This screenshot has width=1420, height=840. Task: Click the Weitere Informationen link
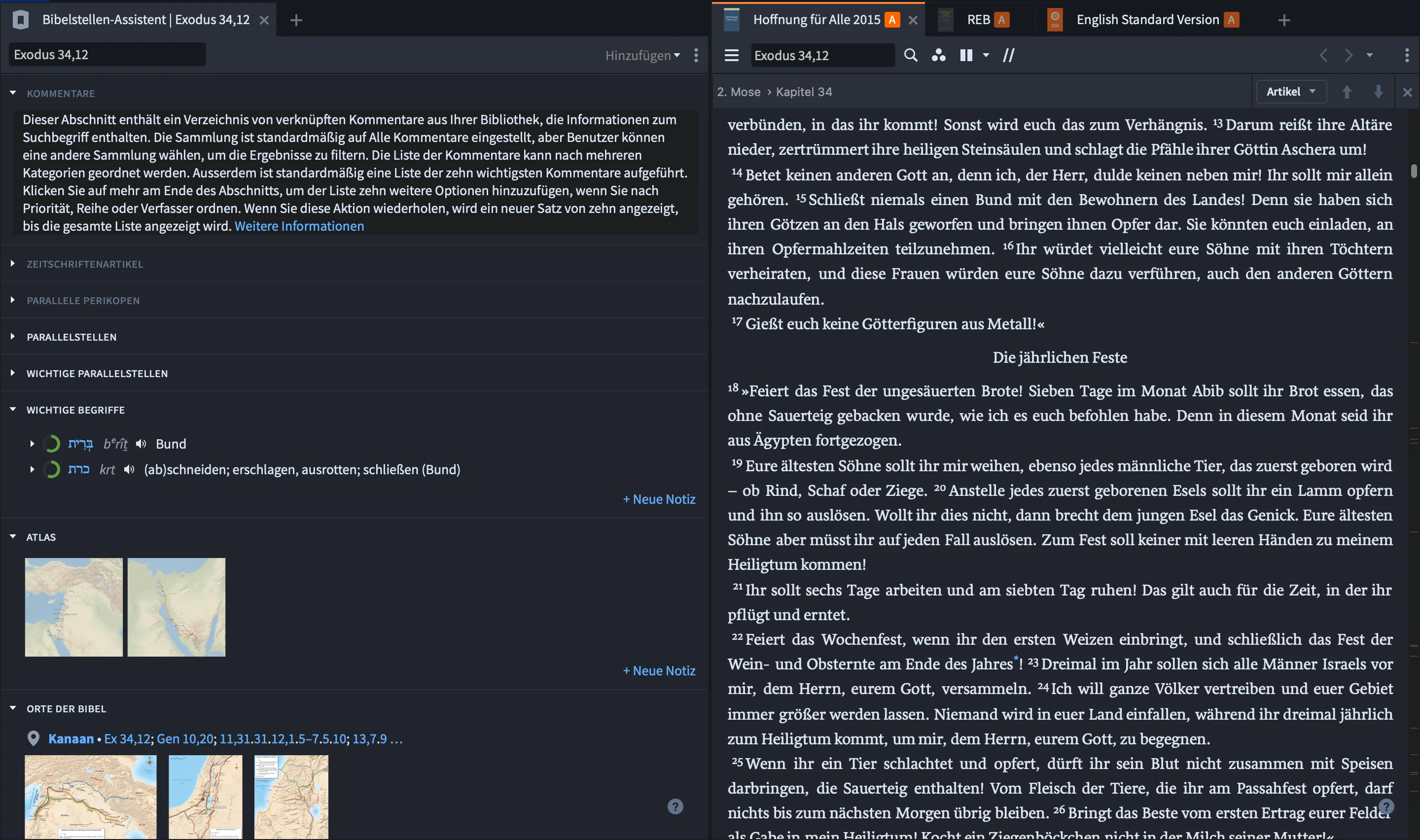pos(299,226)
